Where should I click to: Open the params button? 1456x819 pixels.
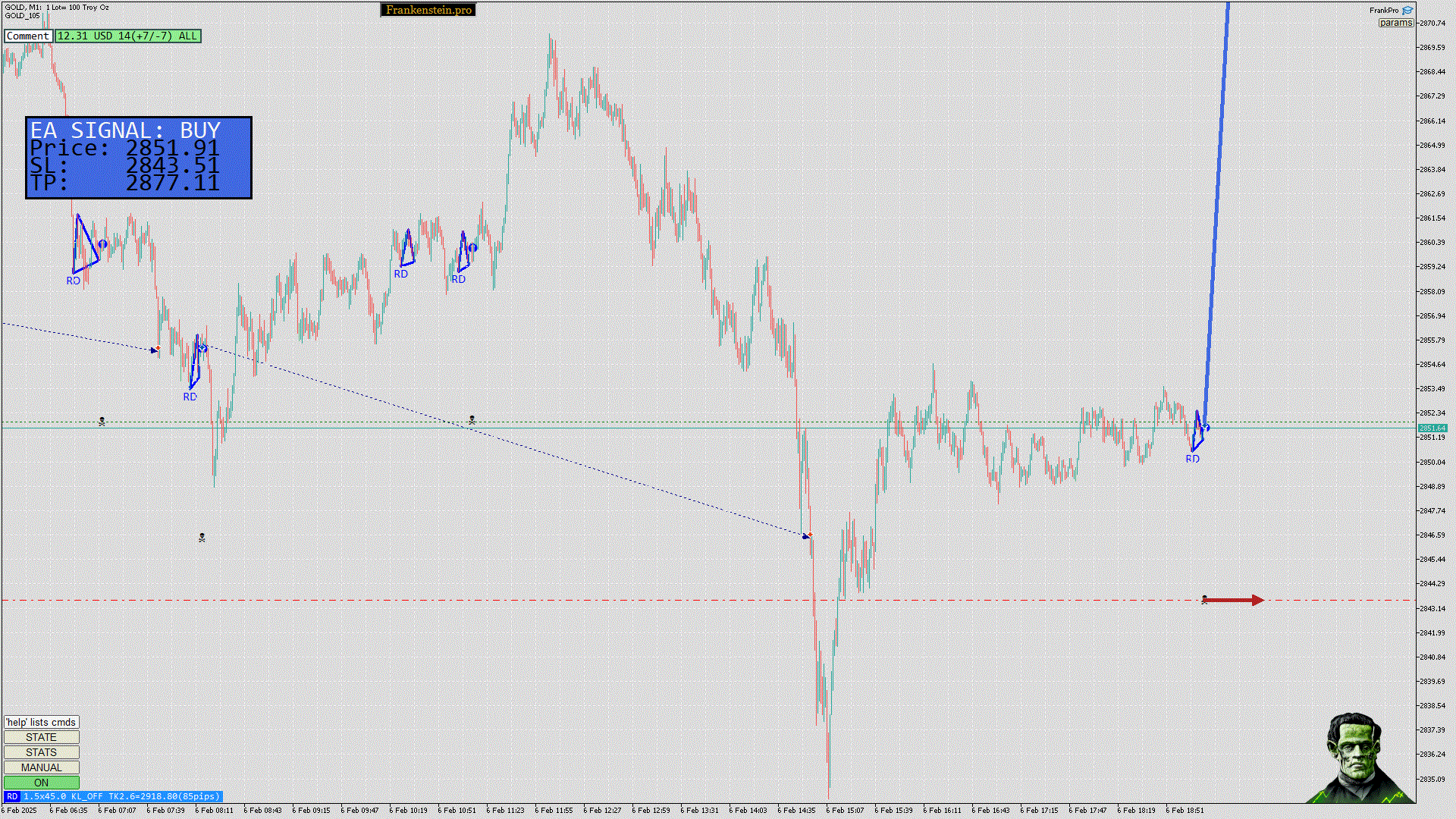click(1395, 23)
